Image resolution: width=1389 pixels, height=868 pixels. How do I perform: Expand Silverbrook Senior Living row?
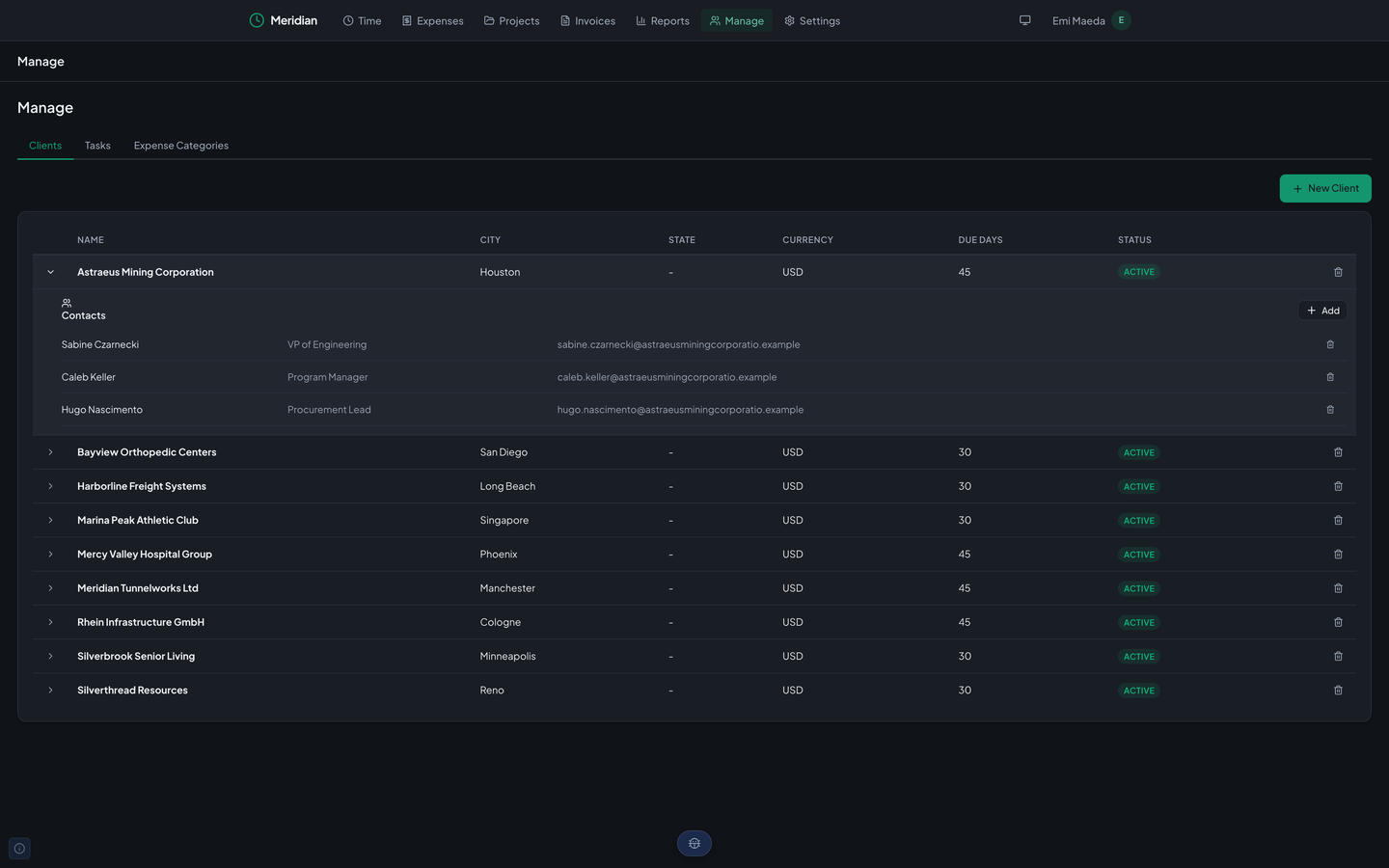51,656
